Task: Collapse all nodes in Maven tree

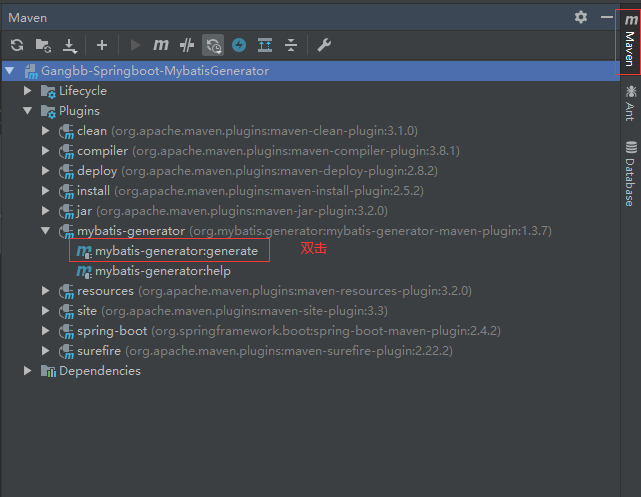Action: (291, 45)
